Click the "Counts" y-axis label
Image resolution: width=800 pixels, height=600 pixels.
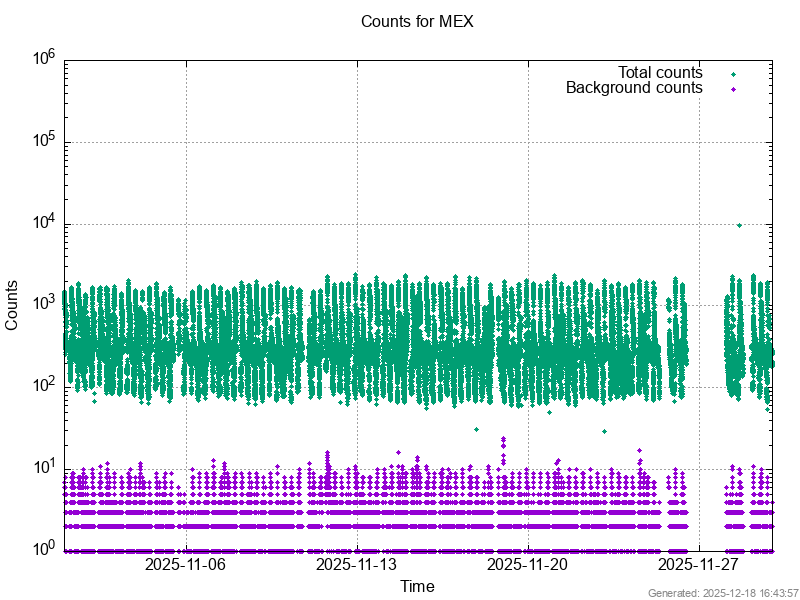point(12,306)
